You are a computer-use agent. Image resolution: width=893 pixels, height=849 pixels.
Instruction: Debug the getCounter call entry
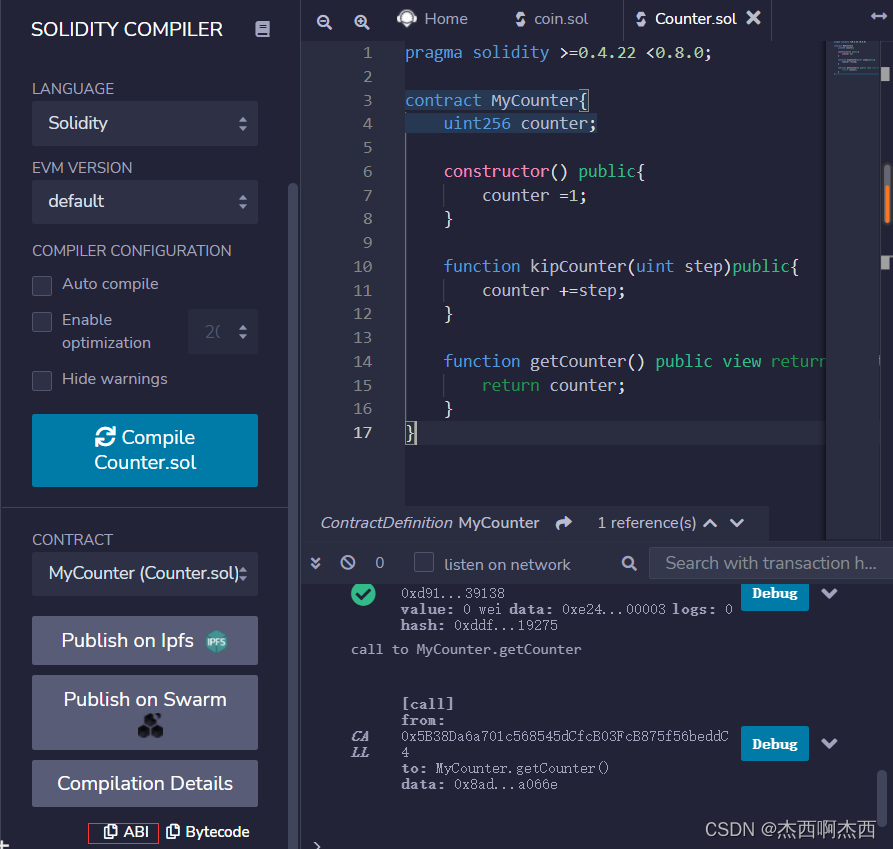click(x=775, y=744)
